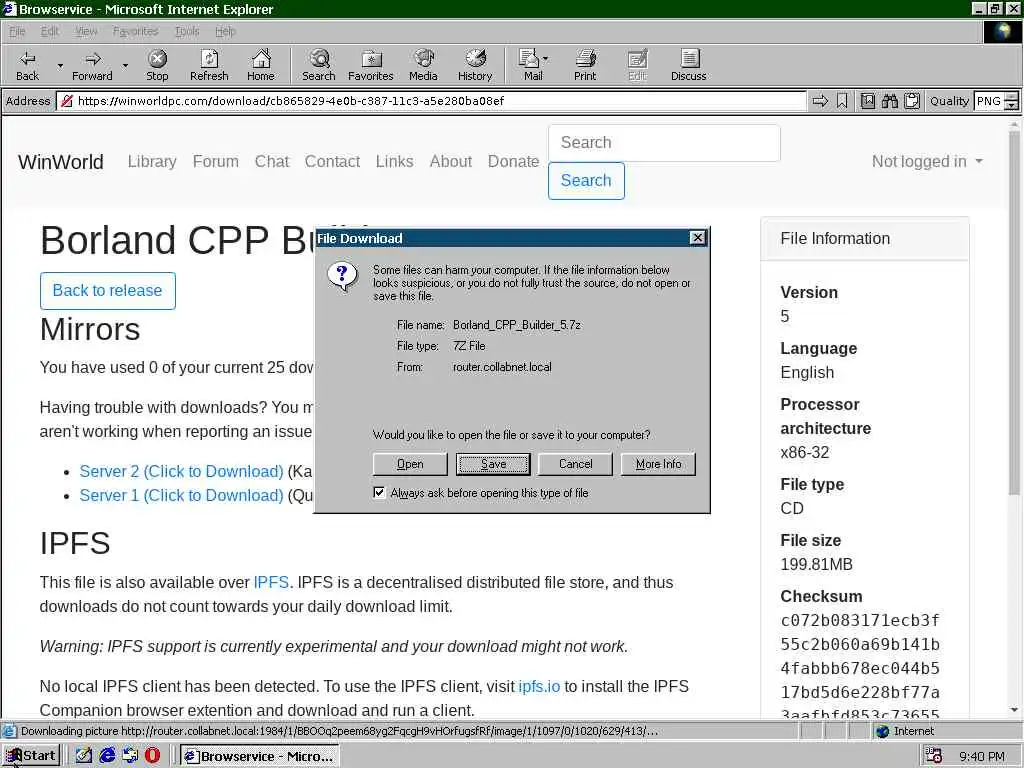The width and height of the screenshot is (1024, 768).
Task: Expand the Not logged in dropdown
Action: (927, 161)
